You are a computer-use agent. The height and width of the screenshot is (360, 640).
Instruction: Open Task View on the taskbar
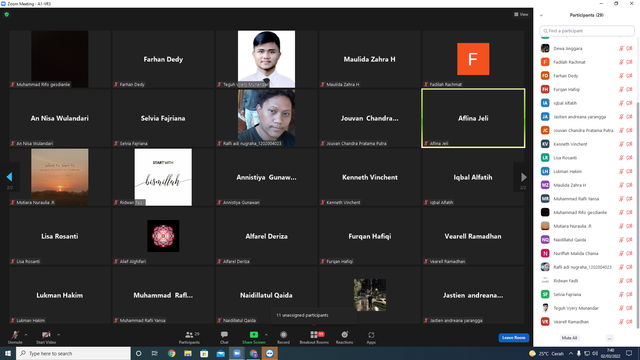[x=155, y=353]
